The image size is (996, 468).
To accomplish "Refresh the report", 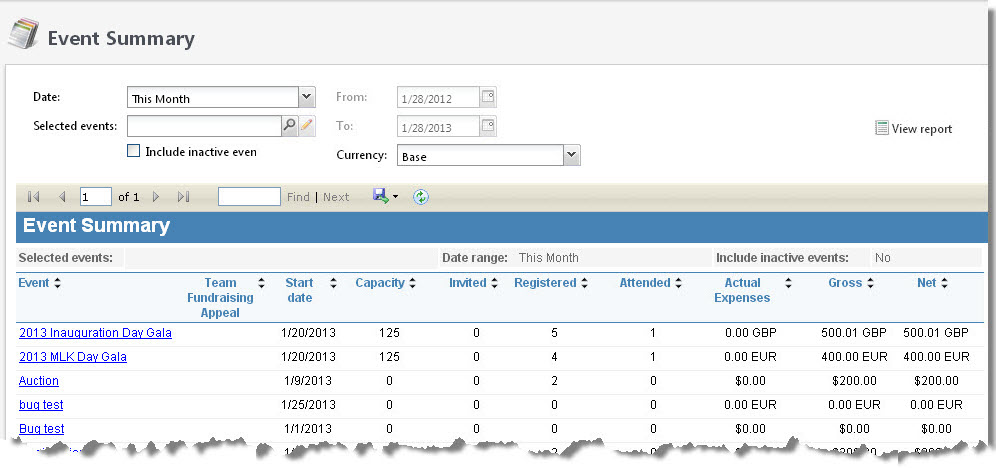I will coord(421,197).
